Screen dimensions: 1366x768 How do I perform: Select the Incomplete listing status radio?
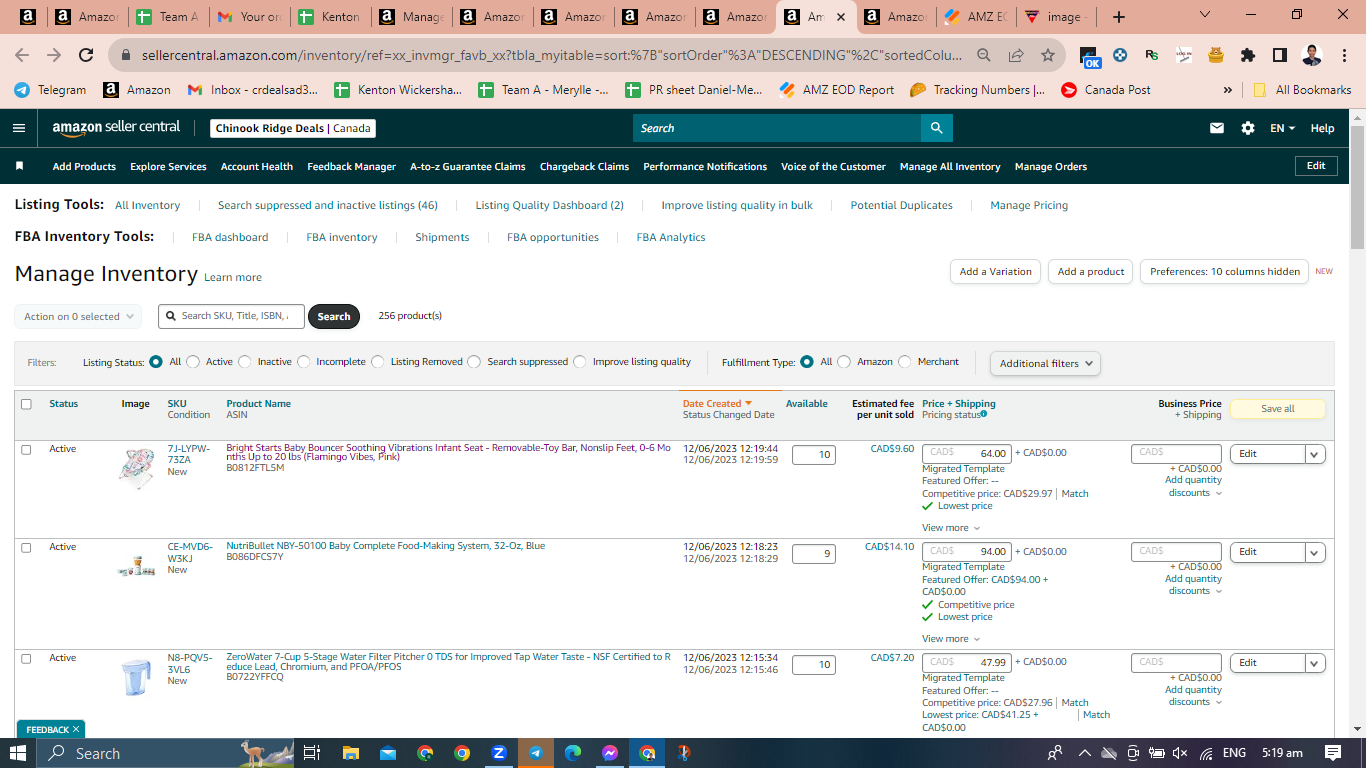point(304,362)
